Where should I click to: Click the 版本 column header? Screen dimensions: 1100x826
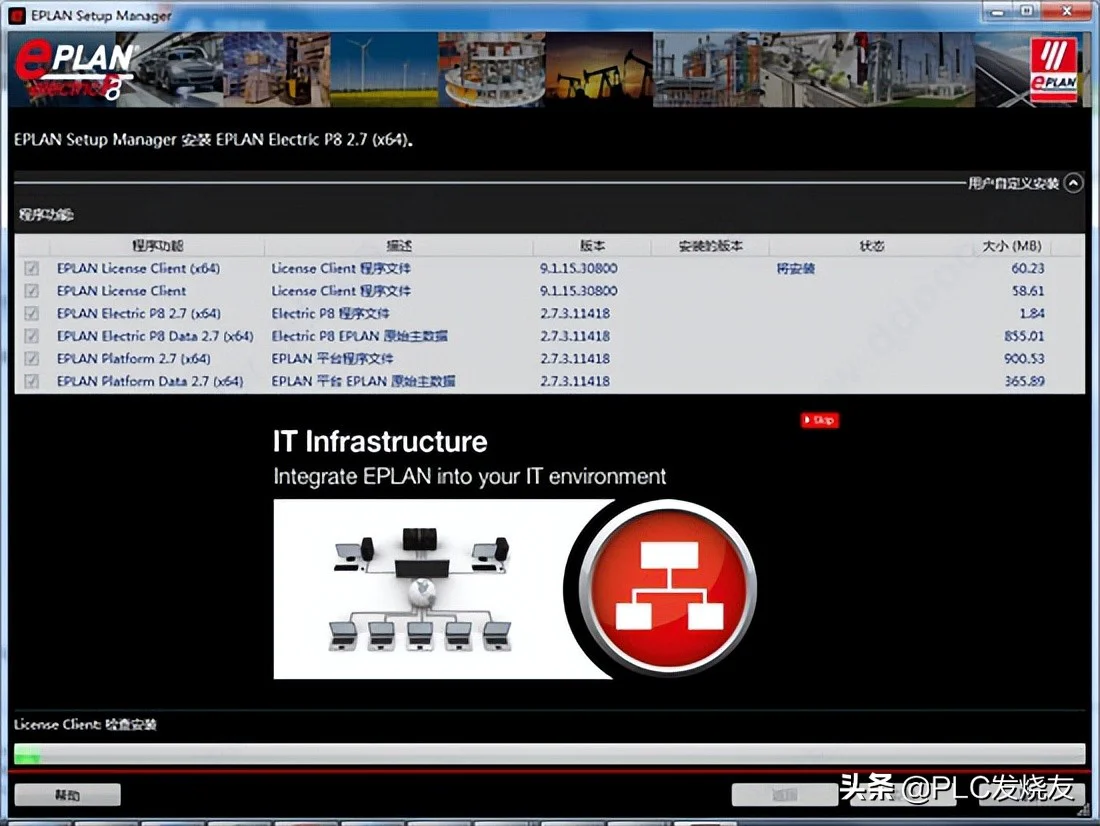pos(592,246)
